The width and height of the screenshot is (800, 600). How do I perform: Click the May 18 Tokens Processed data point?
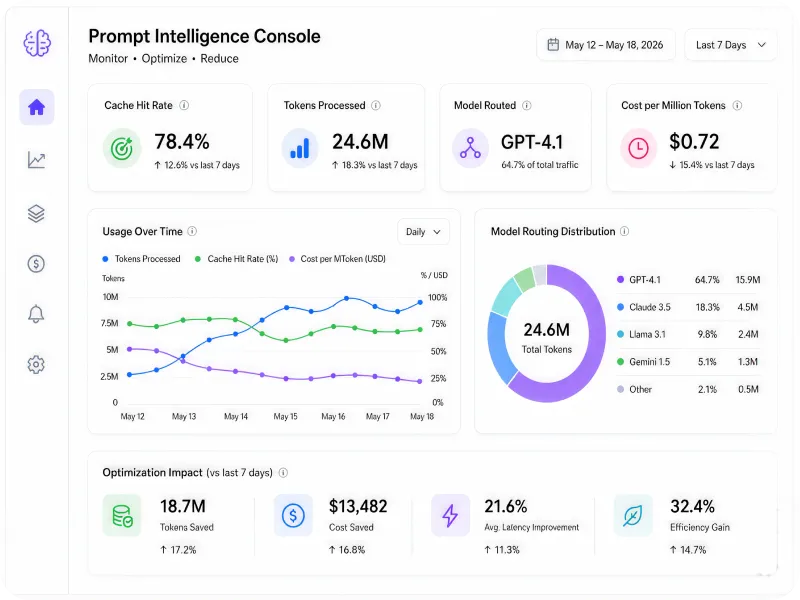(x=420, y=302)
